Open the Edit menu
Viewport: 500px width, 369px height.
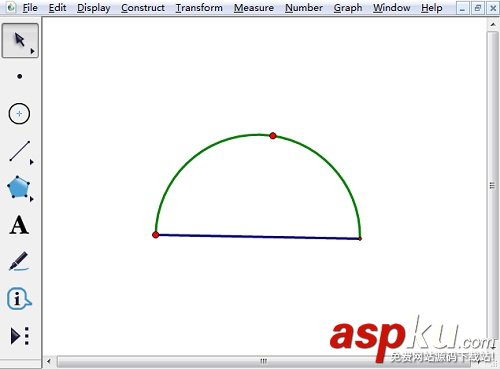57,8
